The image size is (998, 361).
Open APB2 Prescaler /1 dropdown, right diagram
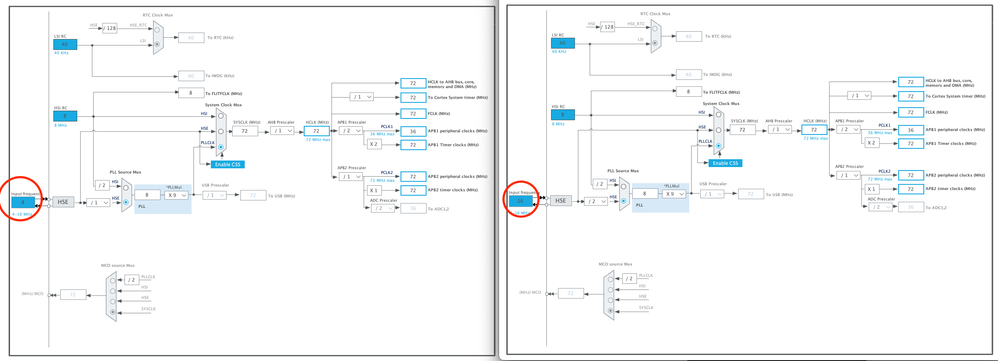click(847, 175)
